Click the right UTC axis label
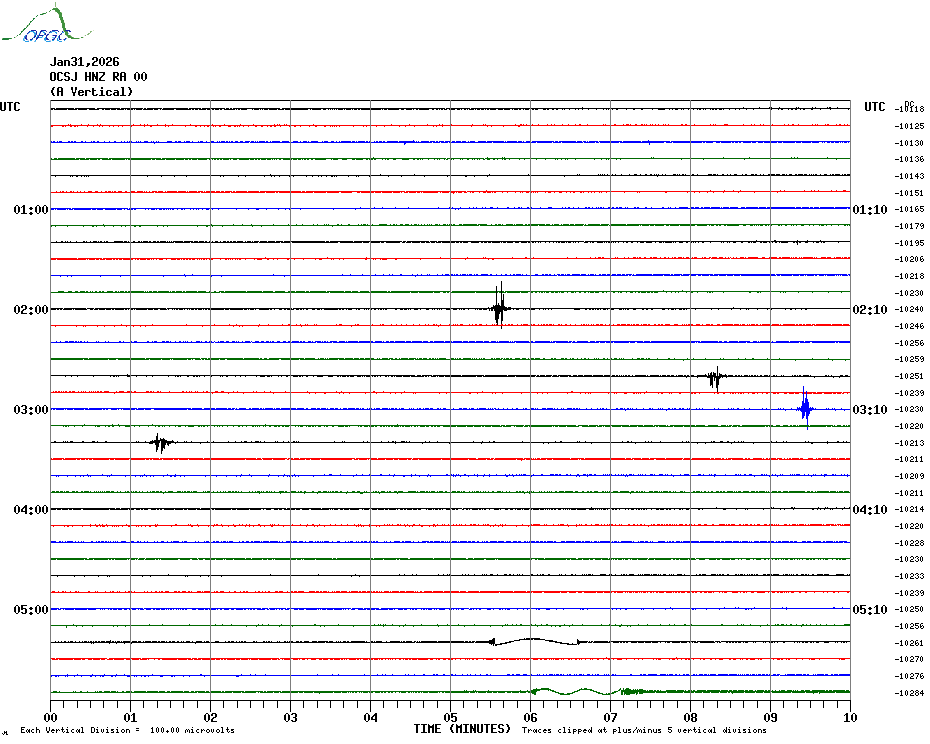The width and height of the screenshot is (930, 744). [x=874, y=107]
